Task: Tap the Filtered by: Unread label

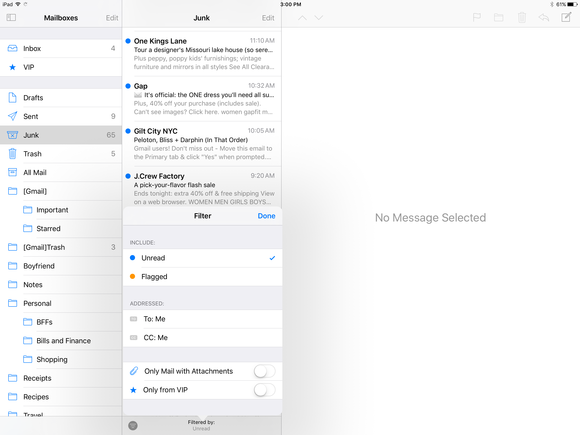Action: click(201, 425)
